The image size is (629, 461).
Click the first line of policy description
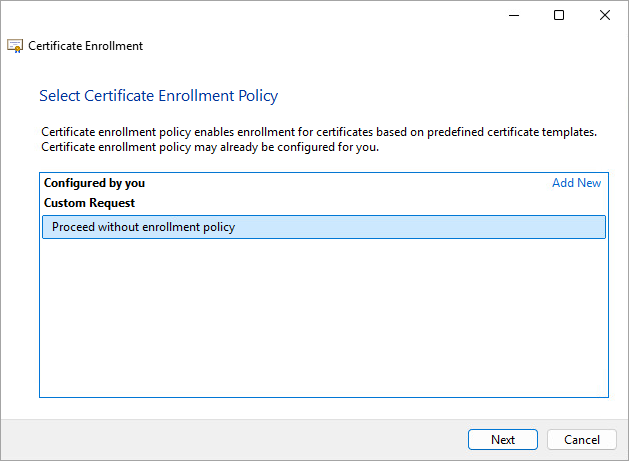(318, 132)
